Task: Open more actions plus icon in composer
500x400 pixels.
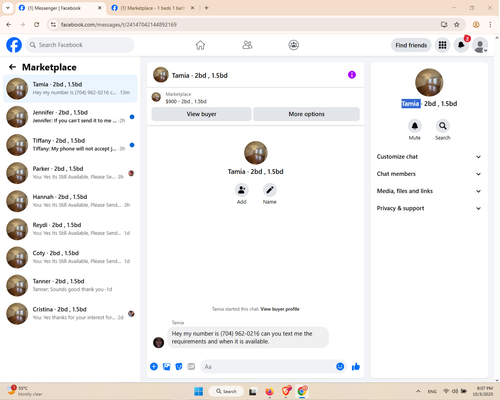Action: tap(154, 367)
